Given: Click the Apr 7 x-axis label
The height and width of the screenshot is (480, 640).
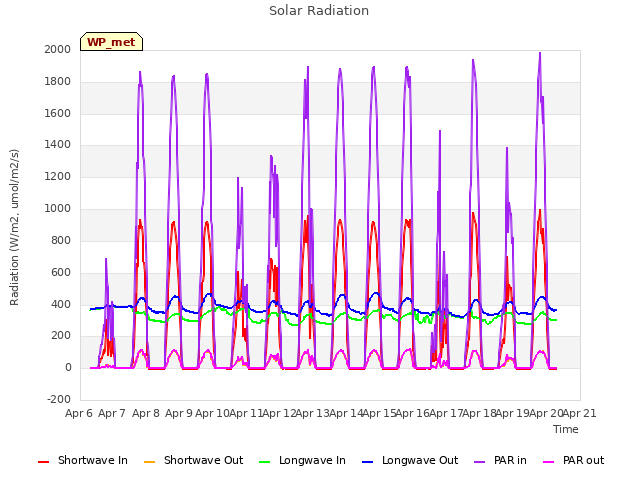Looking at the screenshot, I should tap(112, 413).
